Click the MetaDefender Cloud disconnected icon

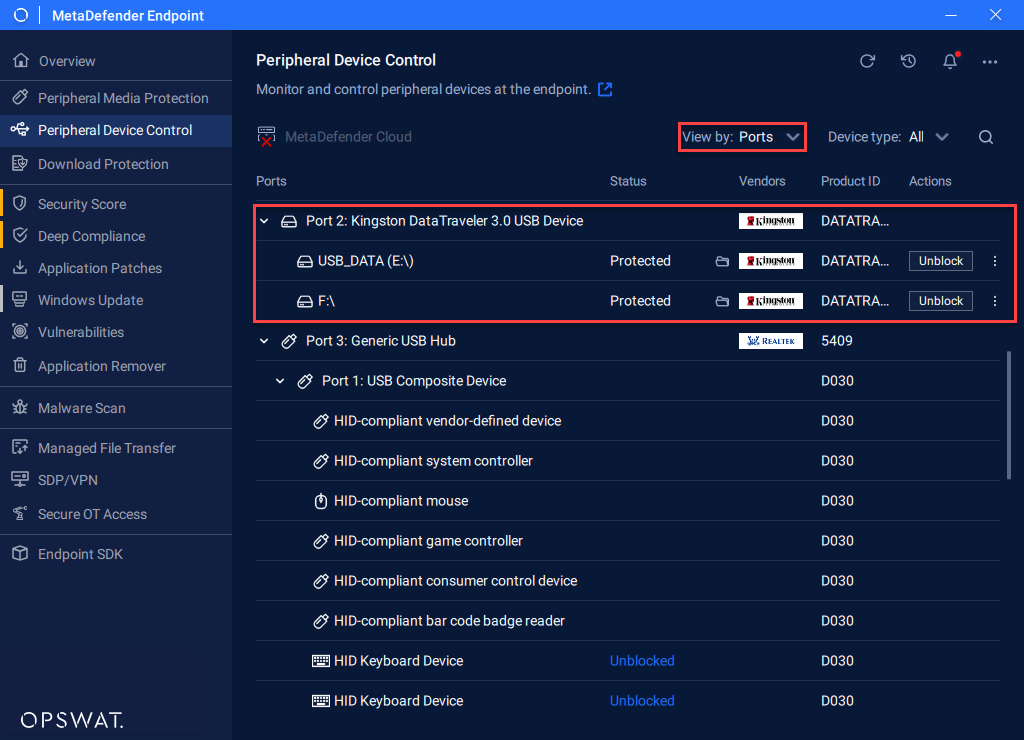[266, 137]
